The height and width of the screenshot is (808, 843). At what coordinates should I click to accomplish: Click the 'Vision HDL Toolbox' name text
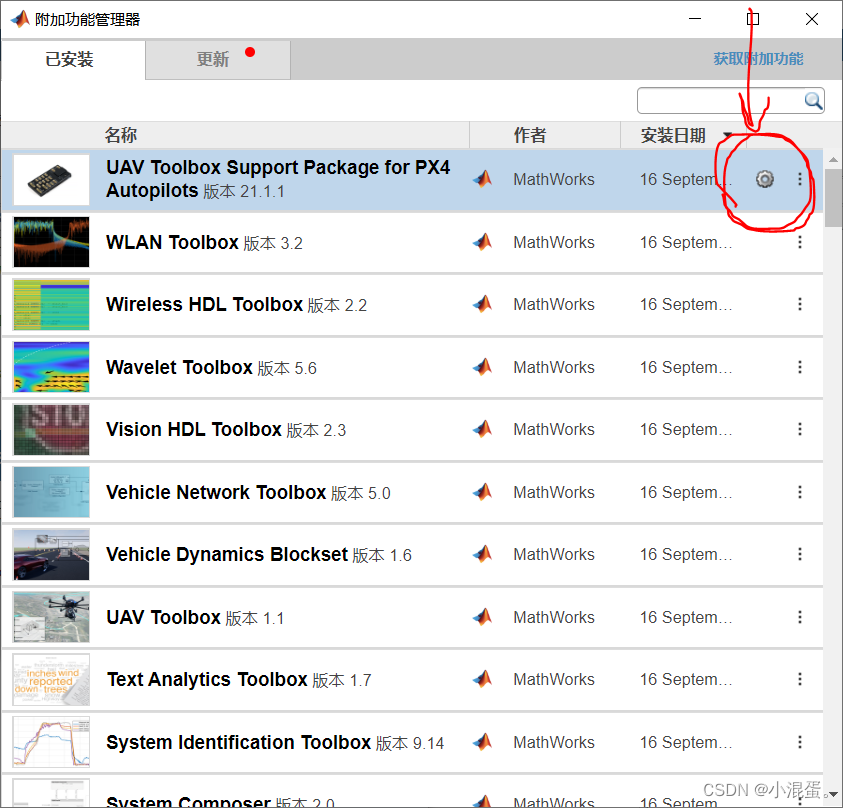coord(194,429)
